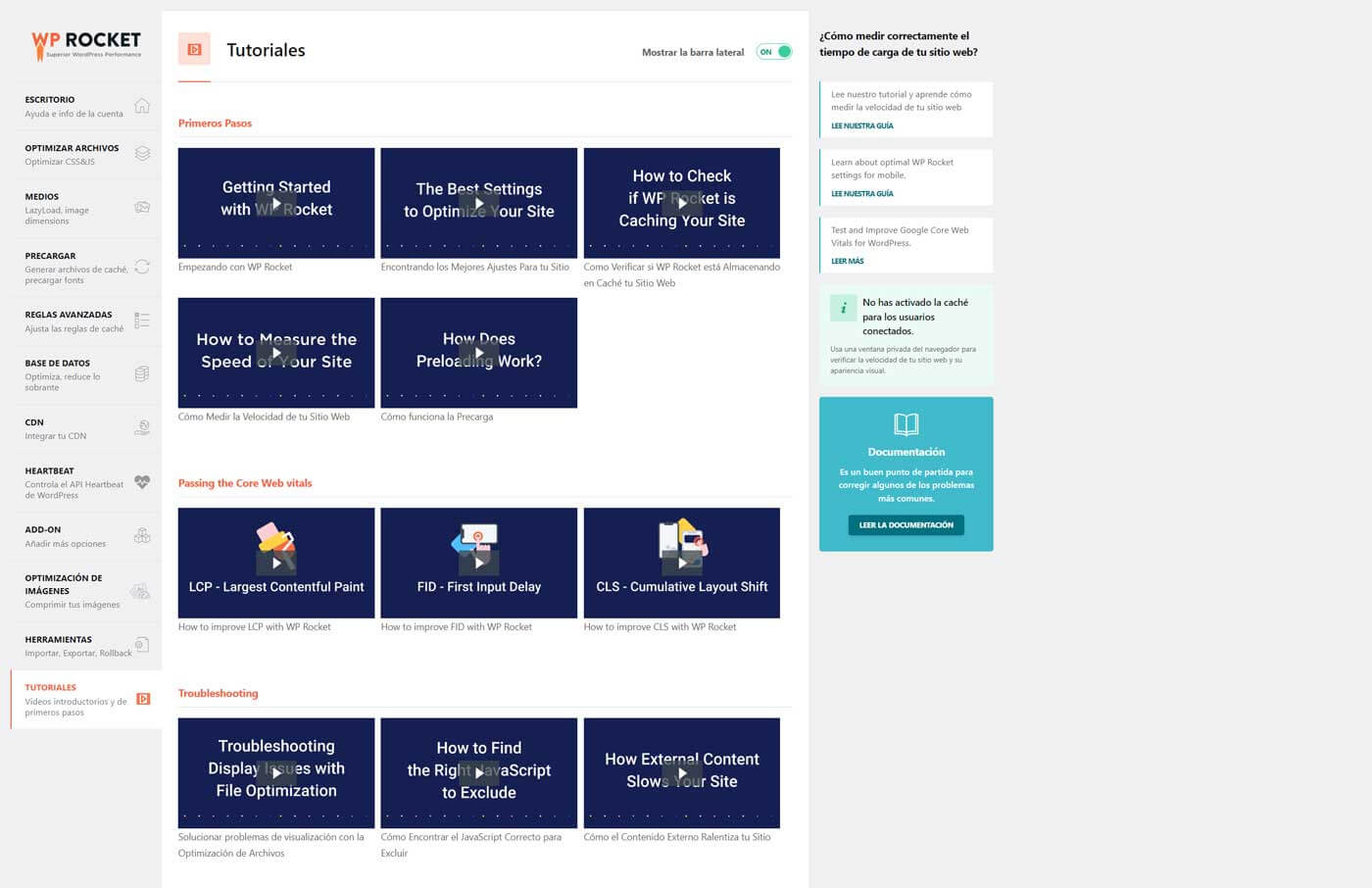1372x888 pixels.
Task: Click the Tutoriales sidebar menu label
Action: 51,687
